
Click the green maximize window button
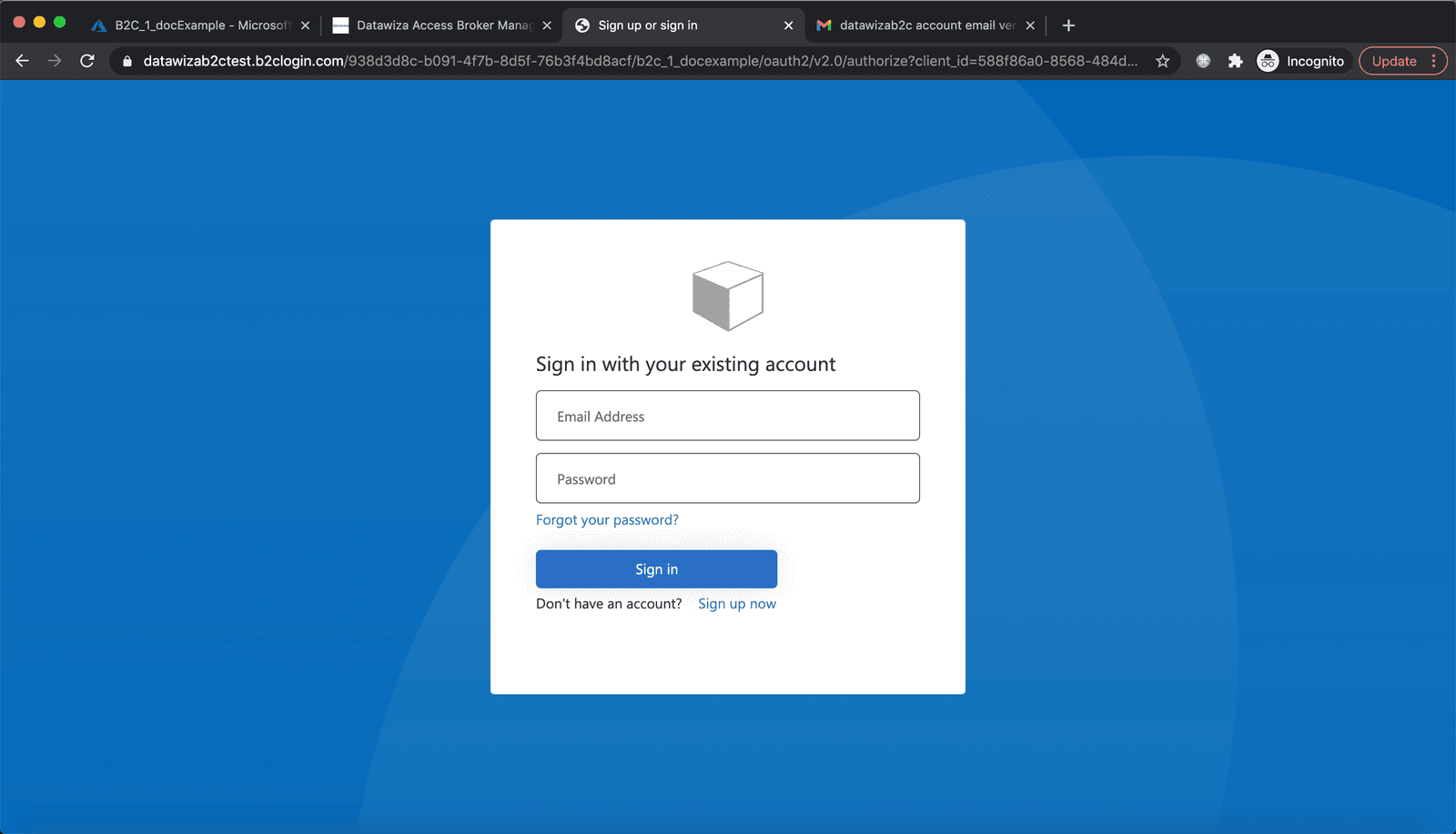(x=60, y=22)
